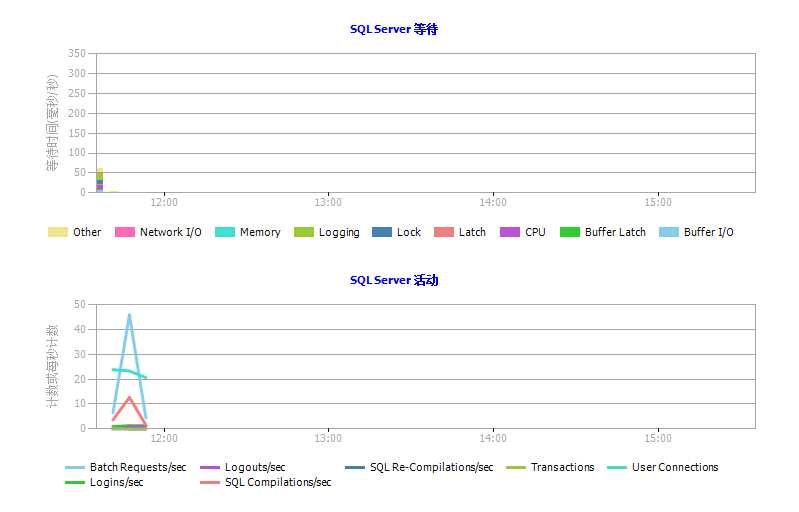Screen dimensions: 799x512
Task: Click the User Connections line marker
Action: click(617, 468)
